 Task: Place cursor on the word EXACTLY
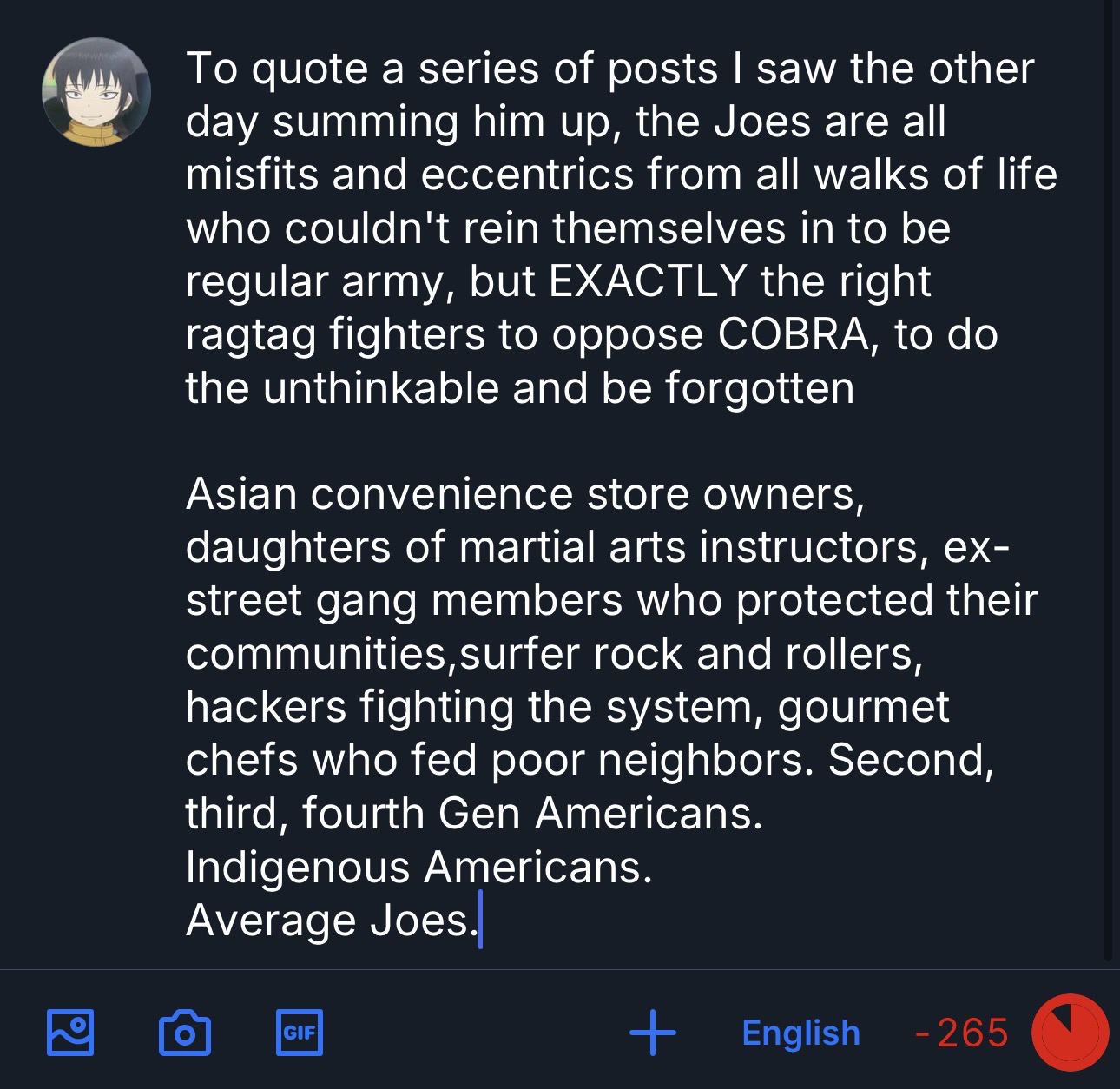[647, 281]
